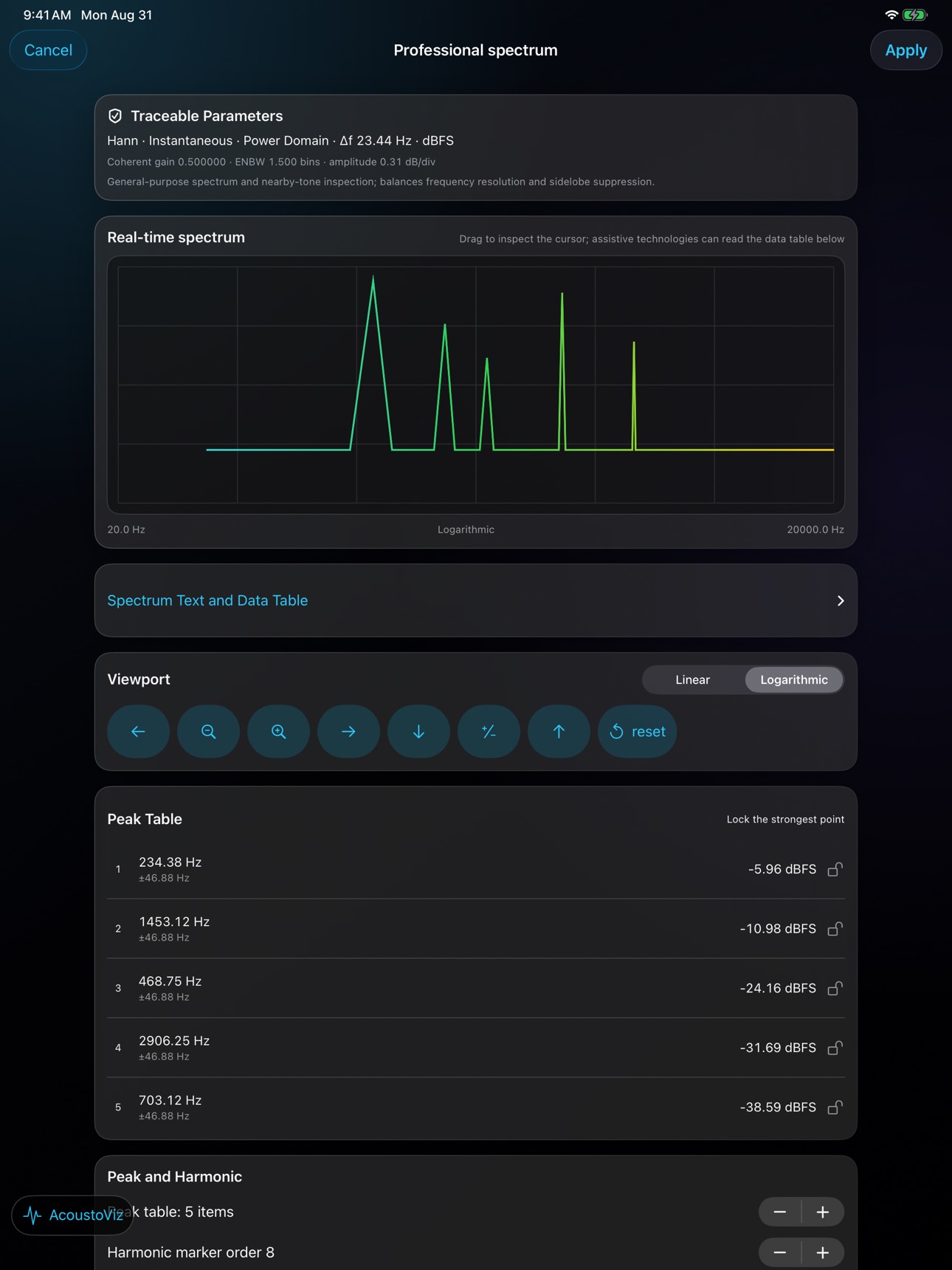Image resolution: width=952 pixels, height=1270 pixels.
Task: Click the Traceable Parameters shield icon
Action: tap(115, 116)
